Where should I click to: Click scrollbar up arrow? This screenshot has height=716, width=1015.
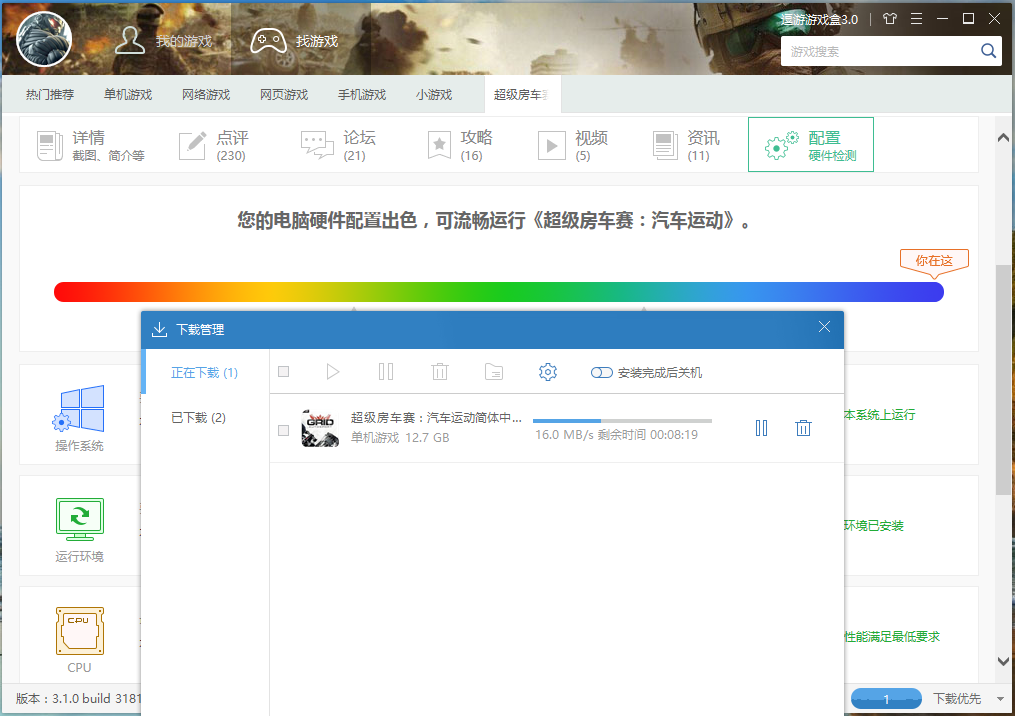[x=1003, y=137]
